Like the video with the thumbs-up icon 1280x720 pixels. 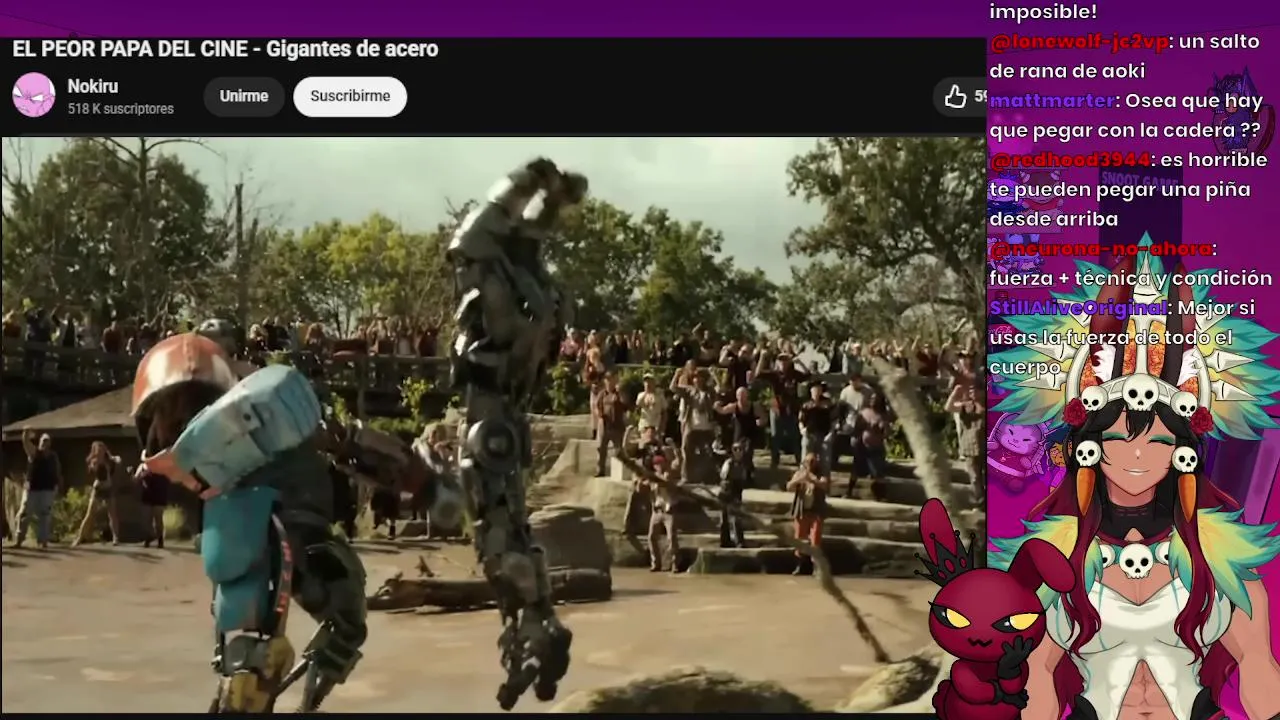coord(956,96)
